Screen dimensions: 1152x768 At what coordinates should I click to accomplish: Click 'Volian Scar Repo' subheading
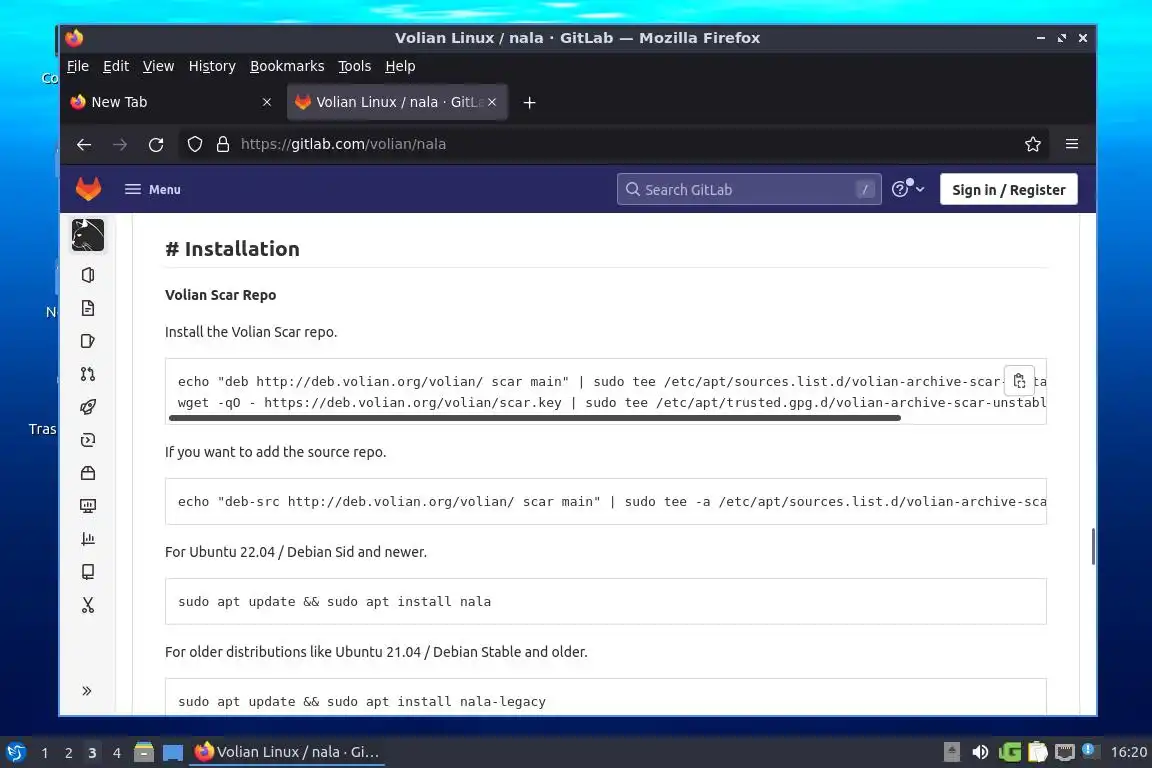click(x=220, y=295)
